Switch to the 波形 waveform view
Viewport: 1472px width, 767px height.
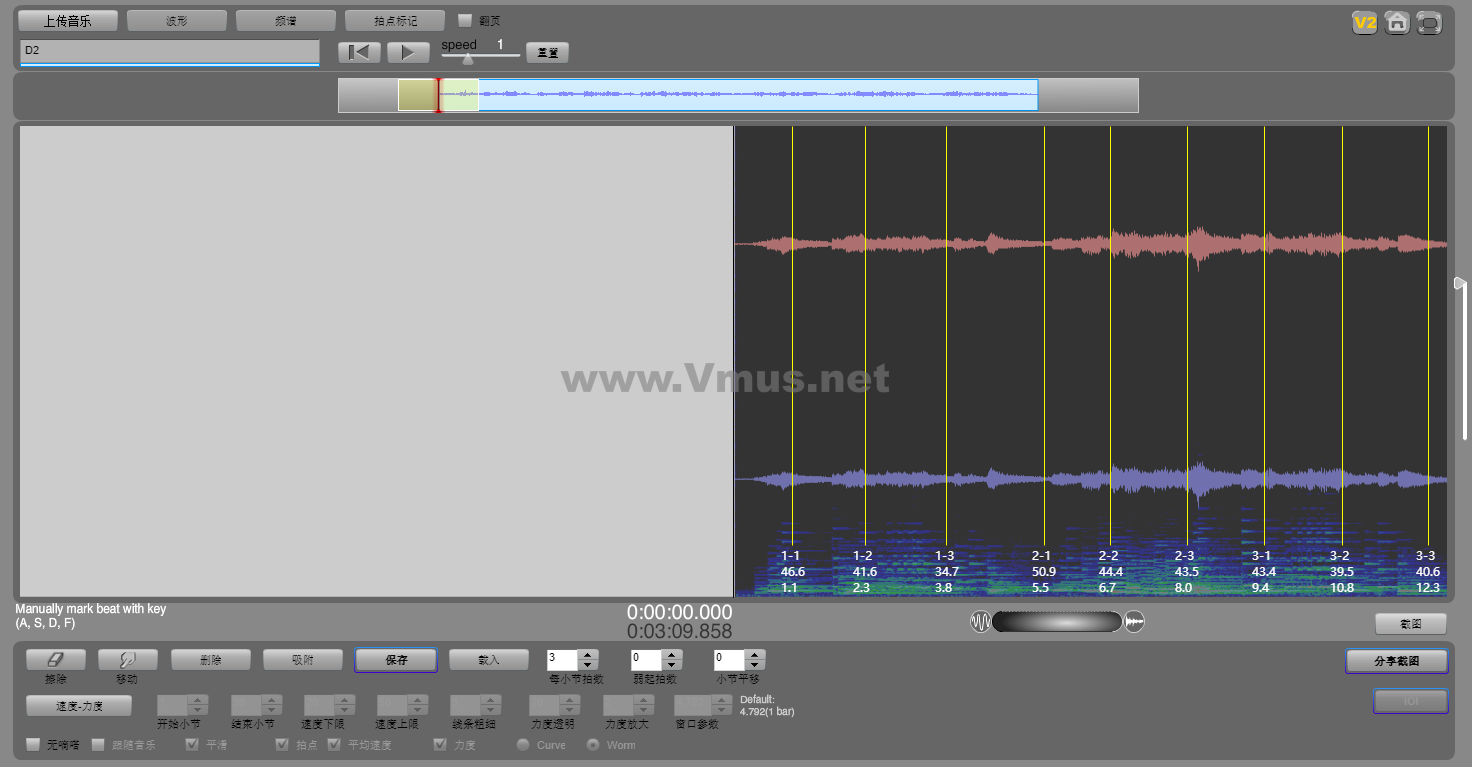pyautogui.click(x=177, y=21)
